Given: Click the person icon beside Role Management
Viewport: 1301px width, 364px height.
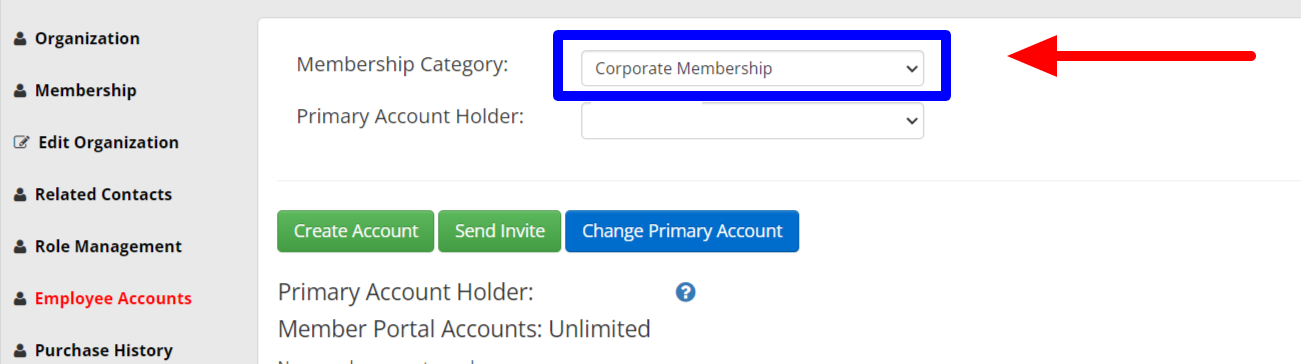Looking at the screenshot, I should [20, 247].
